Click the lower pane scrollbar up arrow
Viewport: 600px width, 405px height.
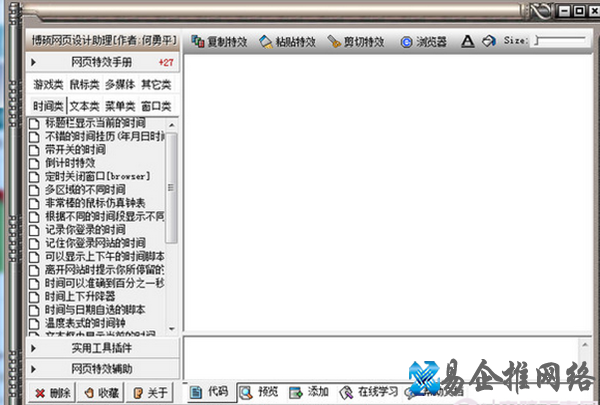coord(585,345)
